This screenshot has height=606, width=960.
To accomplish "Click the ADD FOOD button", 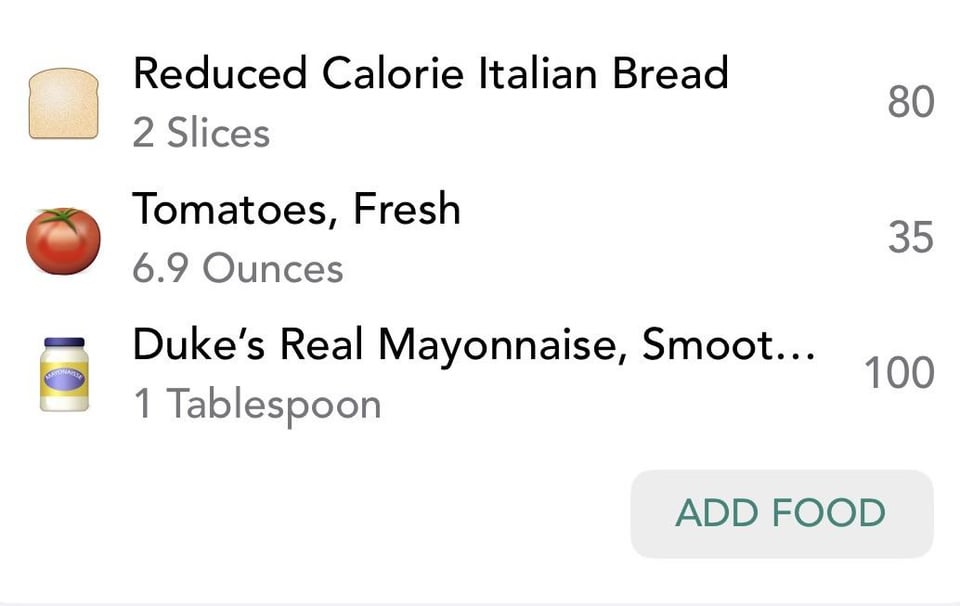I will coord(782,513).
